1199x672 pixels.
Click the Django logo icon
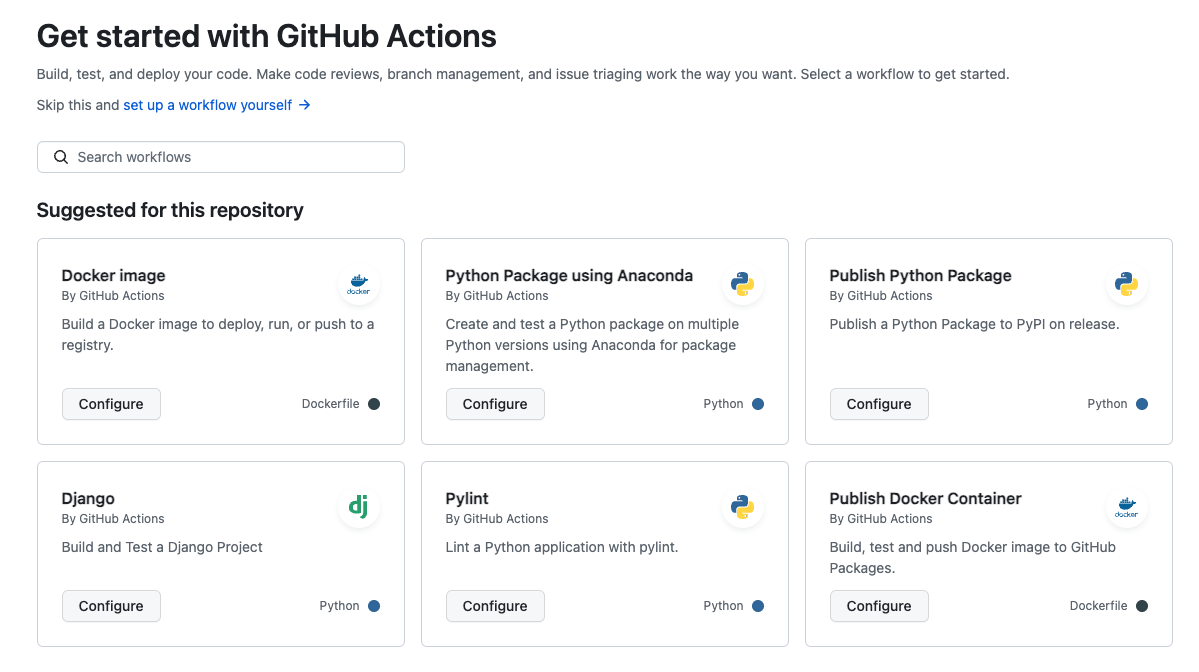(358, 508)
